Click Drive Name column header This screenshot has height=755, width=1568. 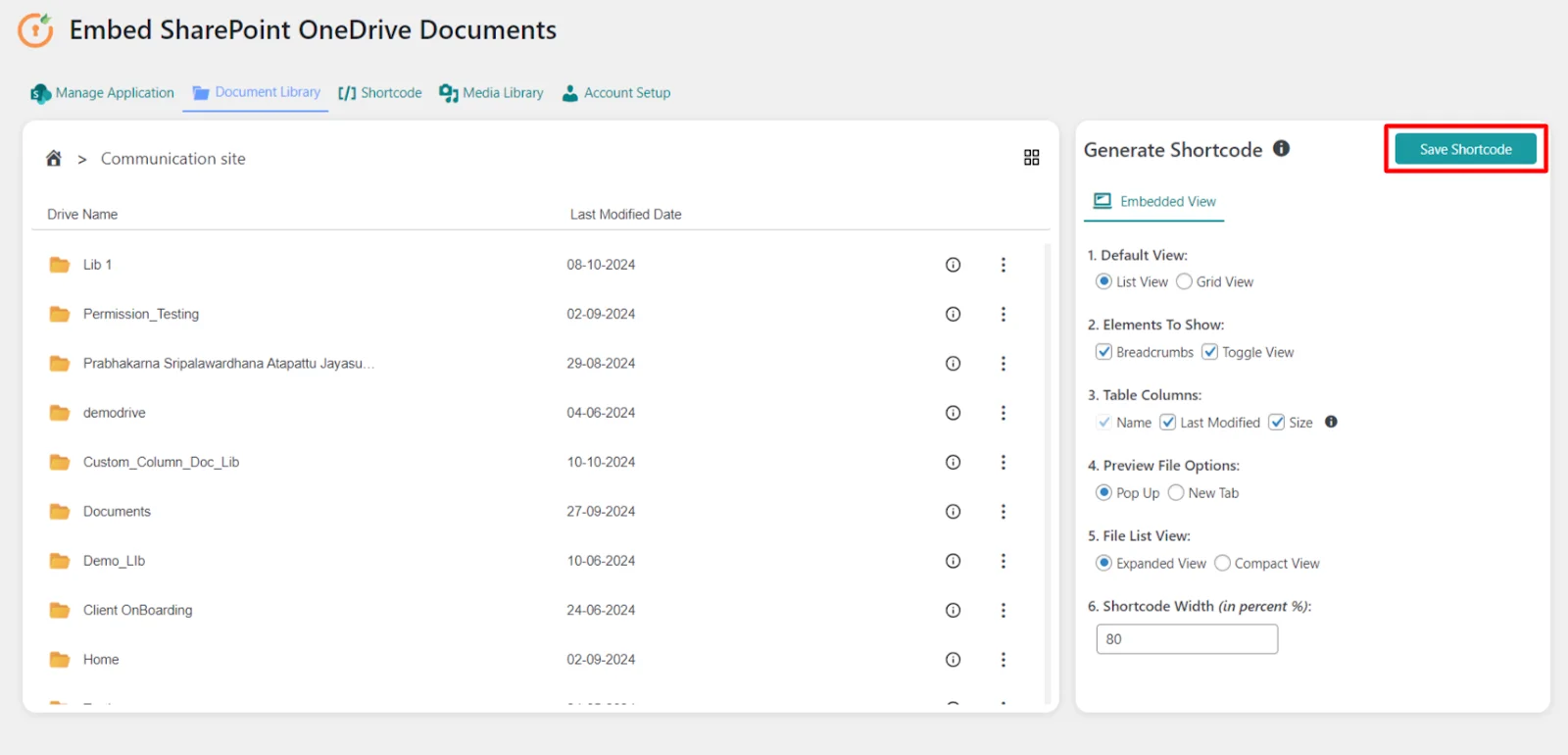[82, 214]
